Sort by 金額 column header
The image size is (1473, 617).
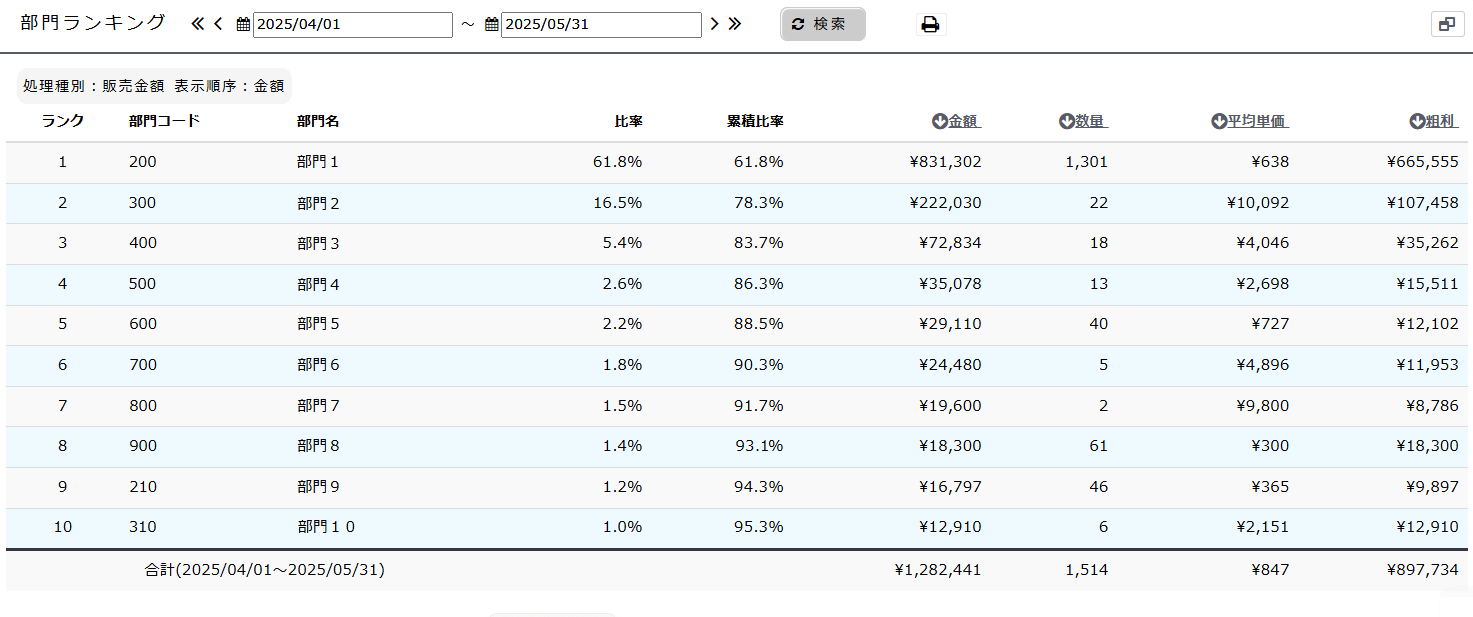pyautogui.click(x=956, y=122)
